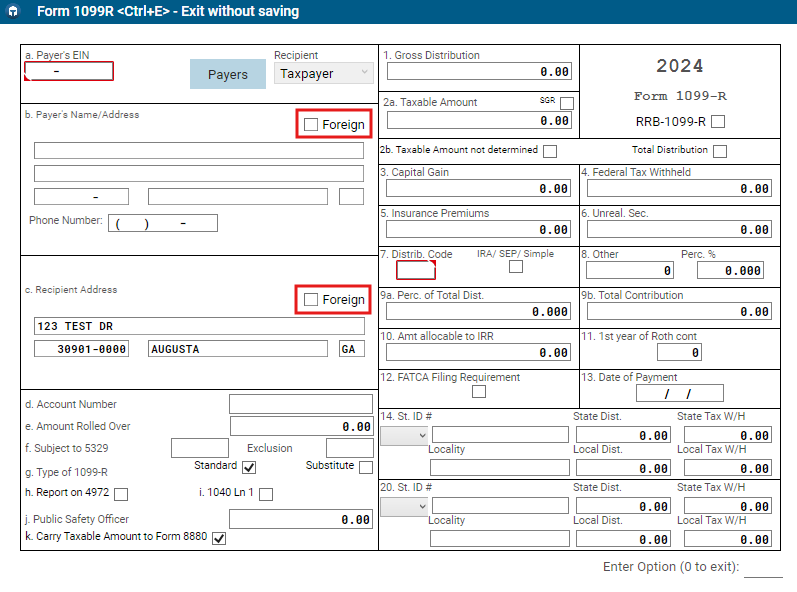Click the app icon in the title bar
This screenshot has height=592, width=797.
click(12, 12)
